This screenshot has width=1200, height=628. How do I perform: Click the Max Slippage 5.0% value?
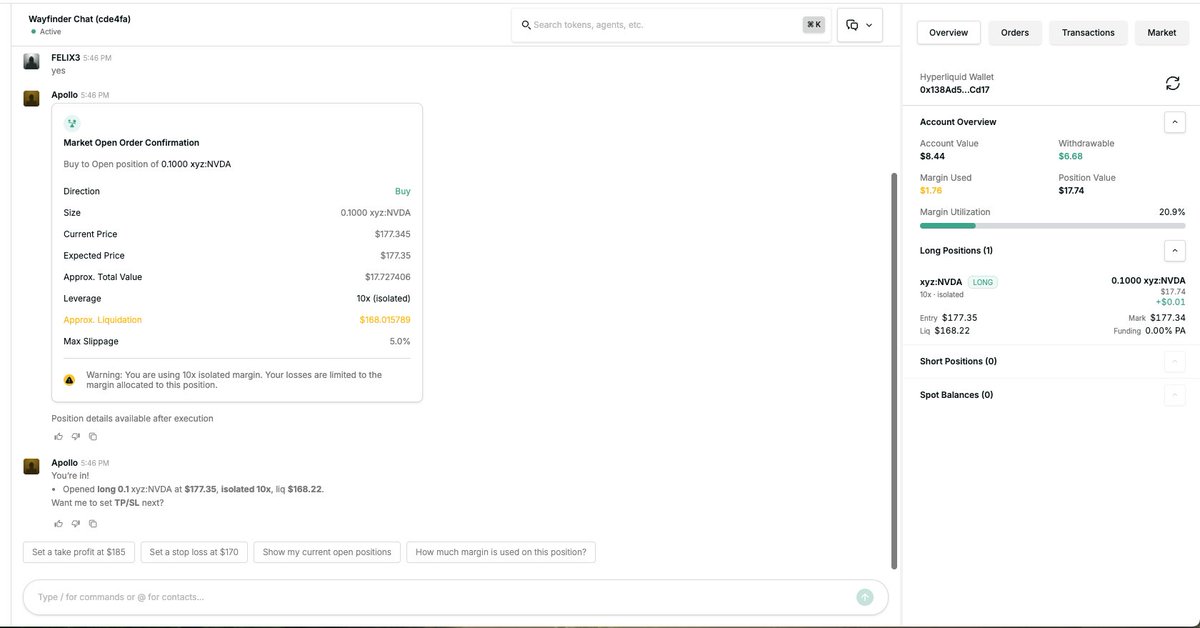click(x=400, y=341)
